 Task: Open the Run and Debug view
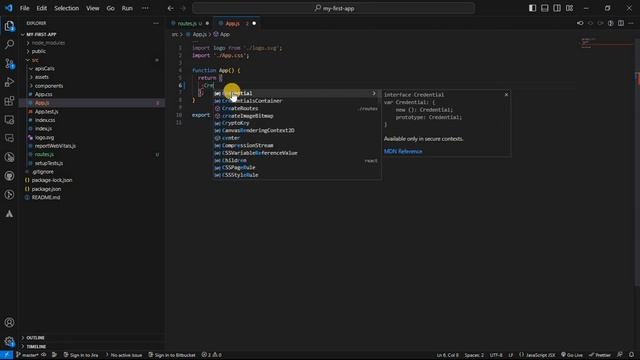pos(9,82)
